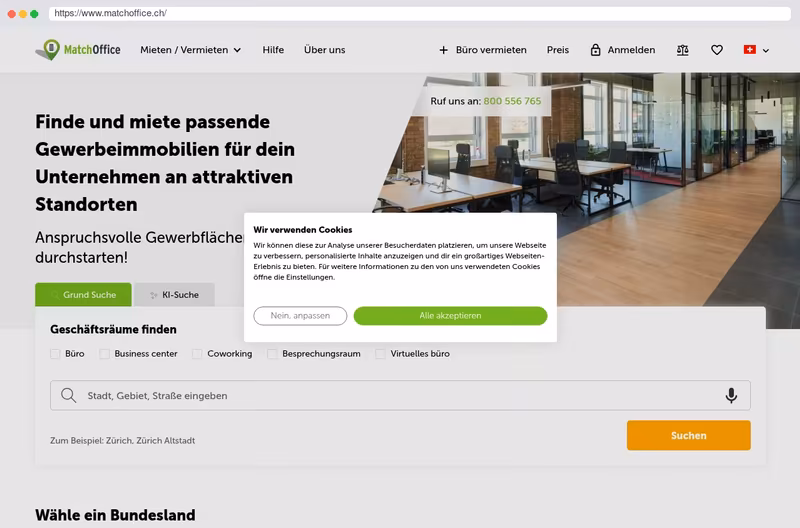
Task: Activate voice search microphone icon
Action: (x=731, y=395)
